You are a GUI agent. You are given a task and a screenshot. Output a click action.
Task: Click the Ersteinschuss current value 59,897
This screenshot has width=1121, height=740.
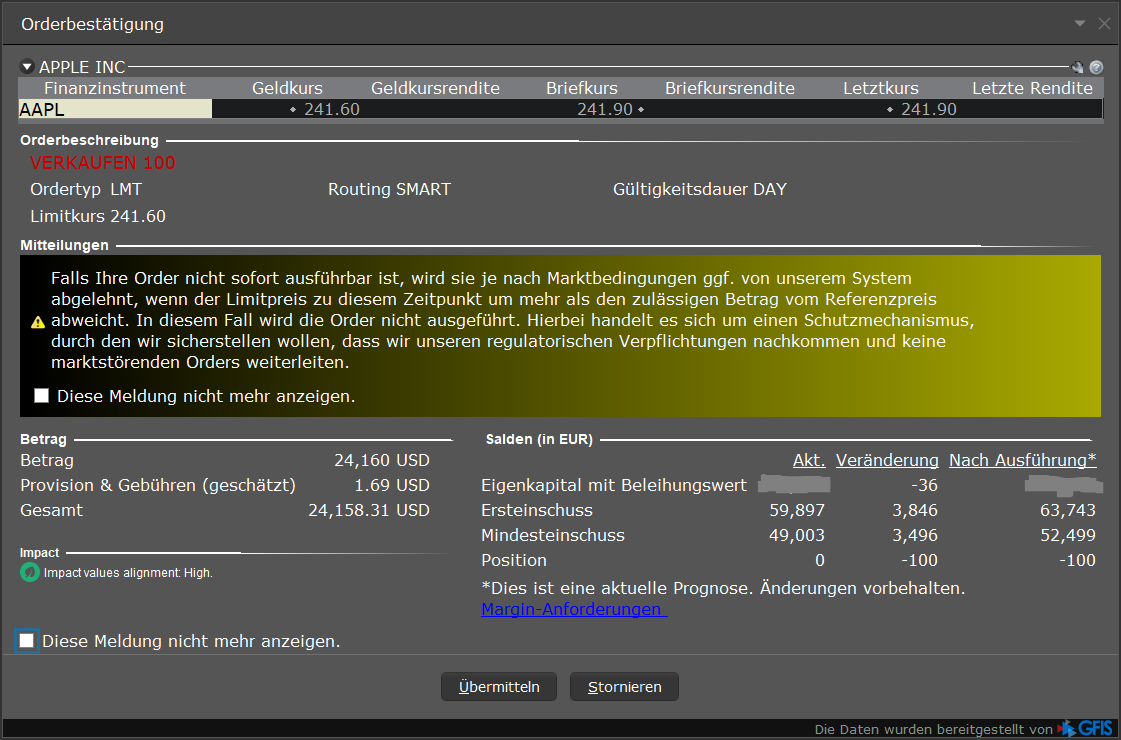797,510
